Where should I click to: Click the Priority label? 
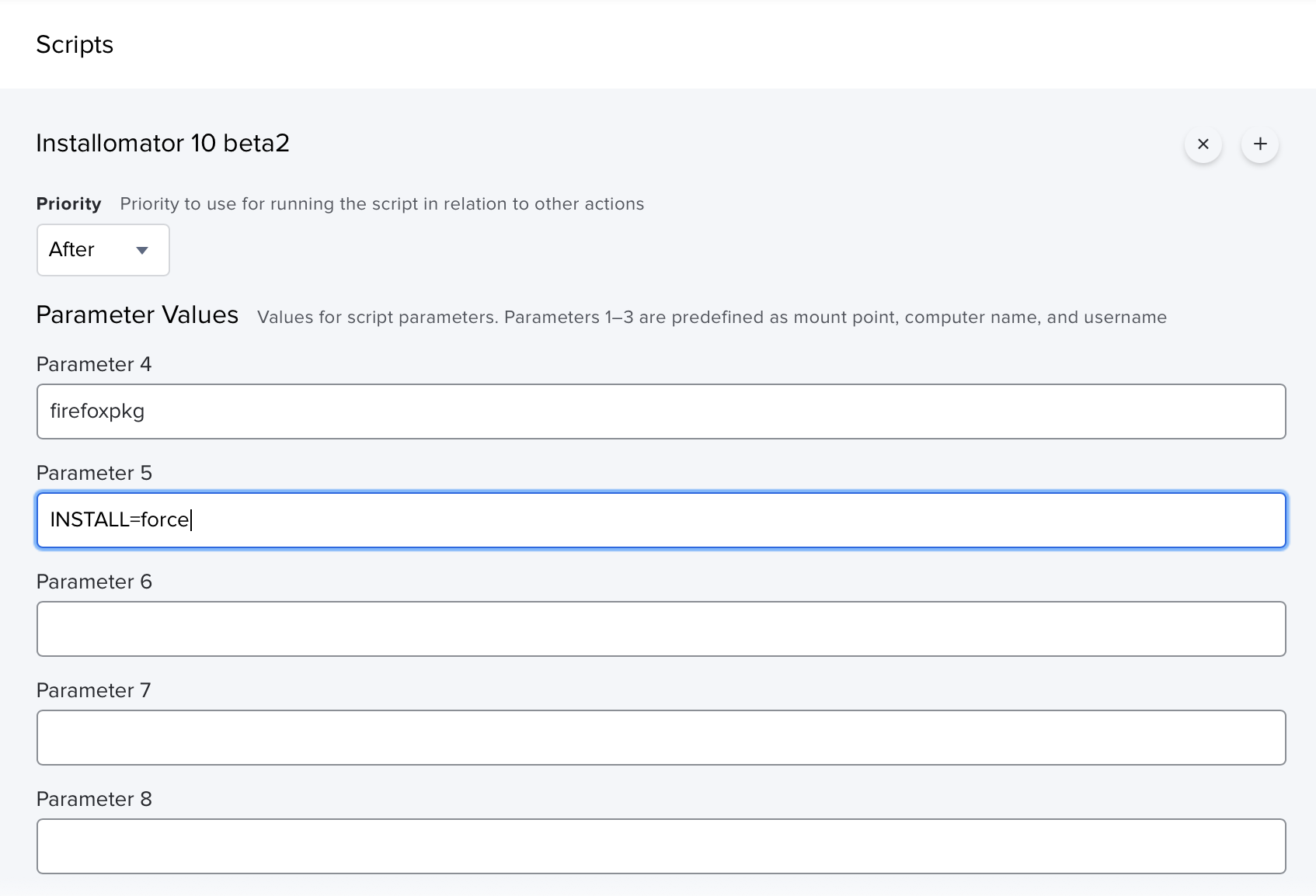pyautogui.click(x=68, y=204)
